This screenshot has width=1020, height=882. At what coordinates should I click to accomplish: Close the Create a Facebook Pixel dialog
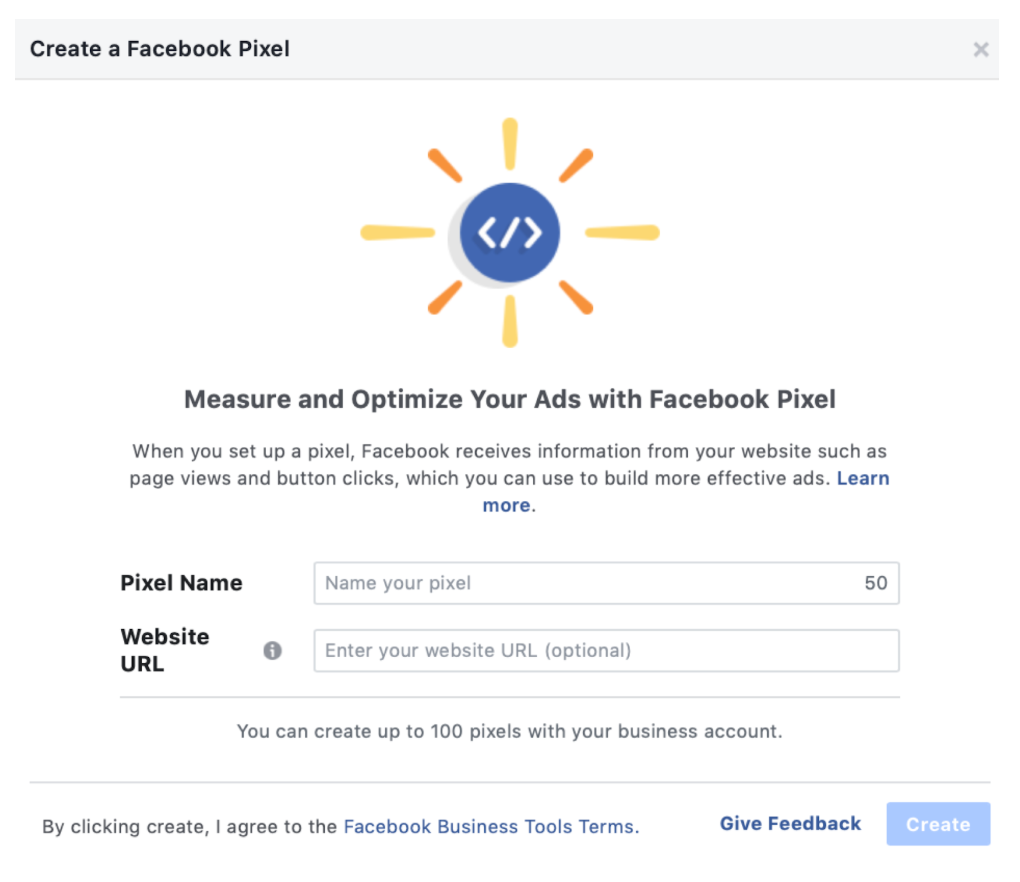pyautogui.click(x=981, y=50)
